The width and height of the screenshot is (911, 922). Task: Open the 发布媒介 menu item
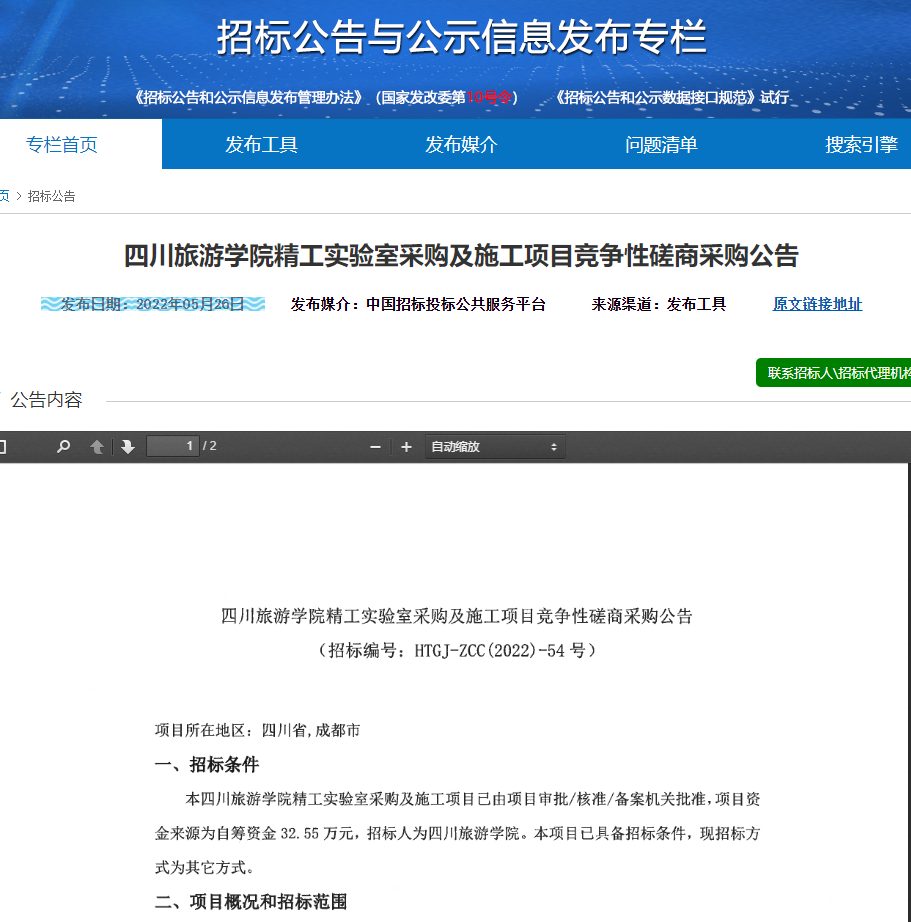click(x=462, y=144)
